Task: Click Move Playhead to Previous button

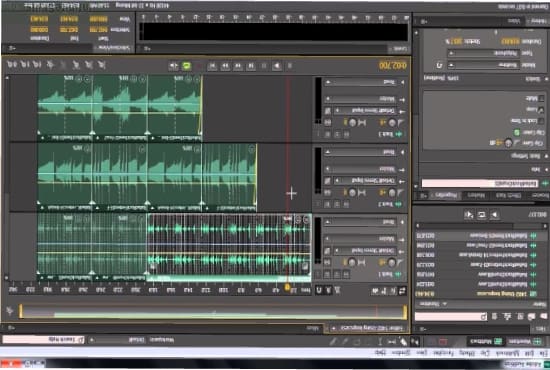Action: [251, 66]
